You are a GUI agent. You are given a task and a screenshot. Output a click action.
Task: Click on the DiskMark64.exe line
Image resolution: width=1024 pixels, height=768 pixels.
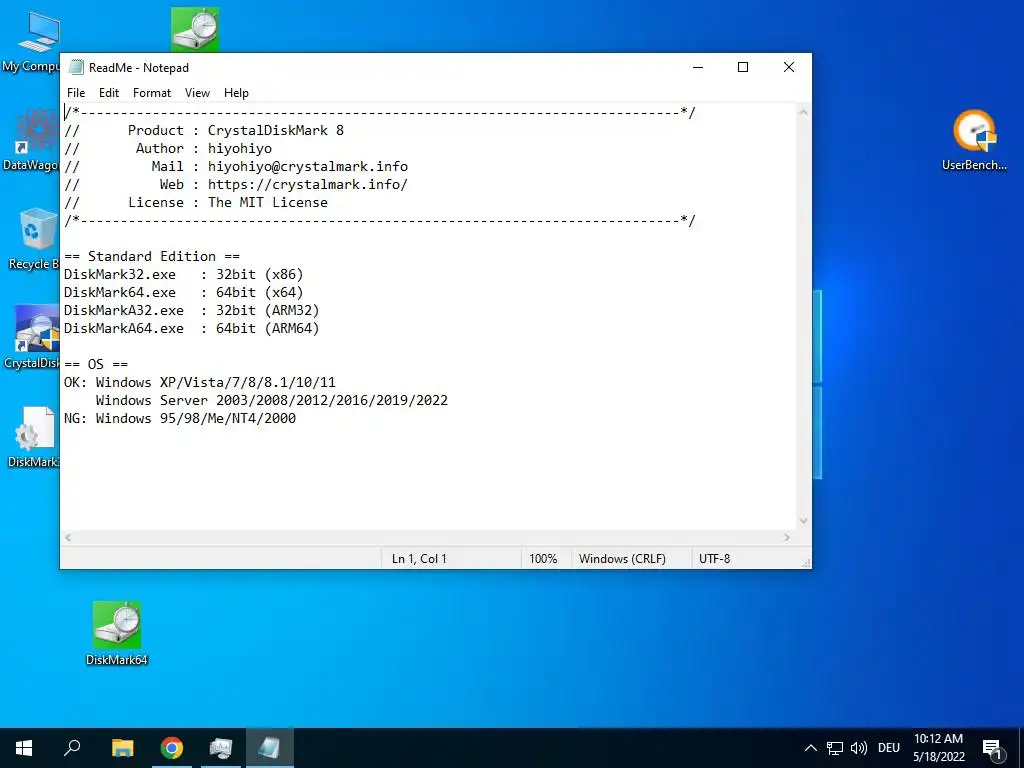(x=184, y=293)
